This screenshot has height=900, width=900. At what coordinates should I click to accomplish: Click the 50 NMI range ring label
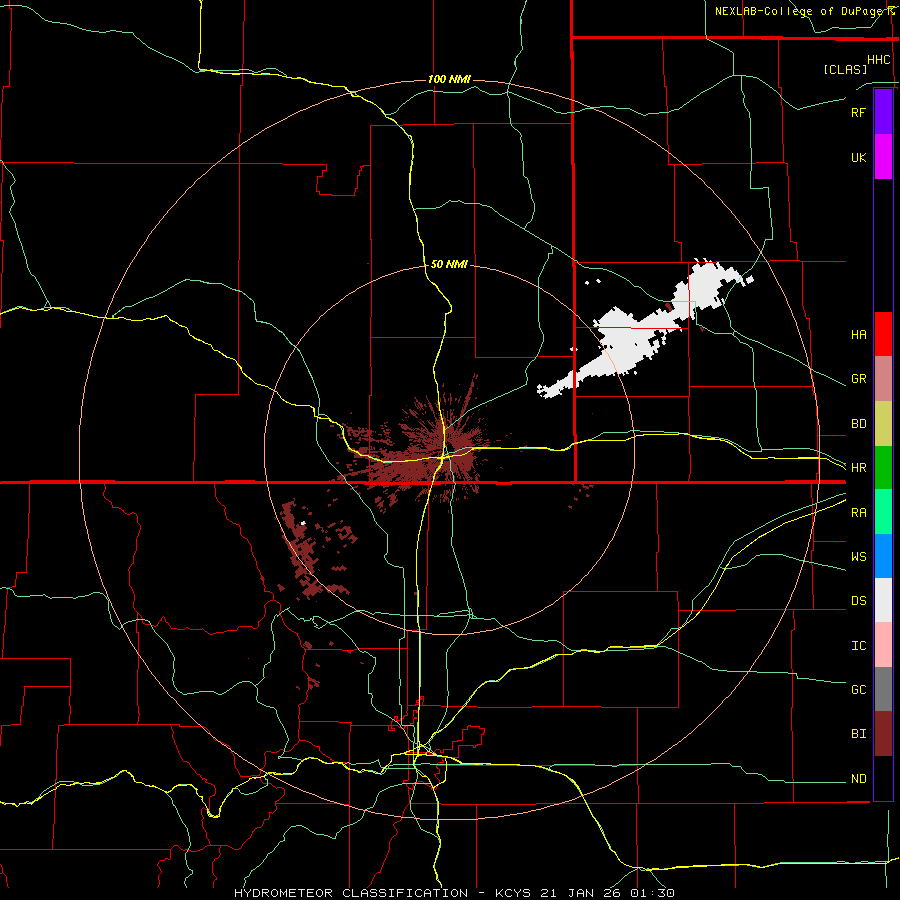tap(449, 264)
